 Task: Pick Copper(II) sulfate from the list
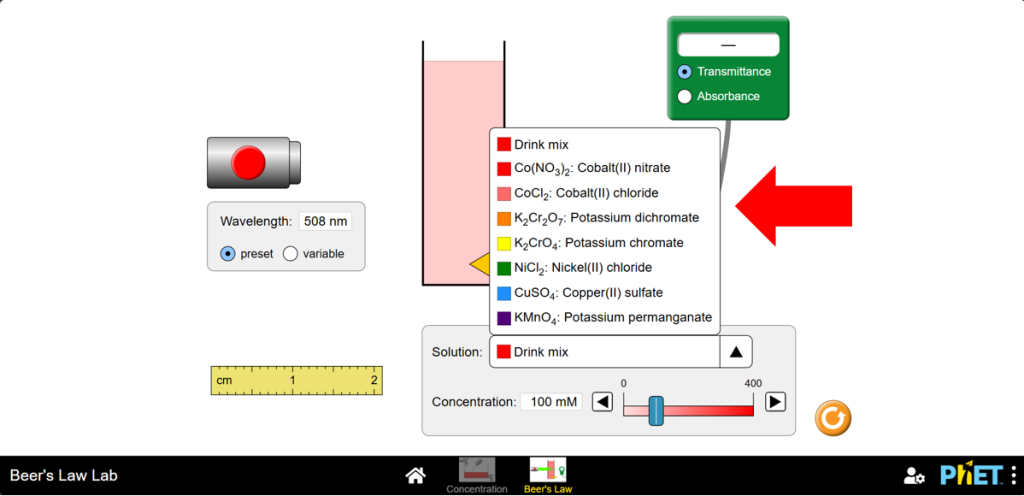[605, 293]
